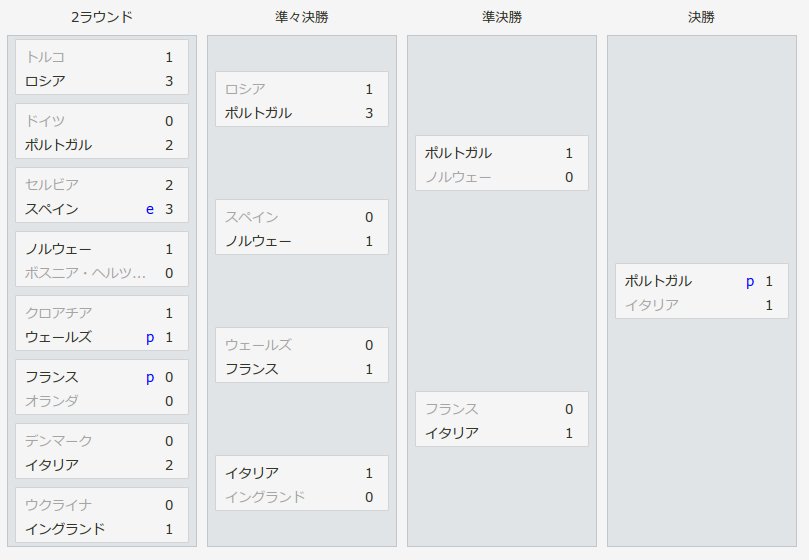The image size is (809, 560).
Task: Open the ポルトガル vs ノルウェー semifinal
Action: pyautogui.click(x=501, y=163)
